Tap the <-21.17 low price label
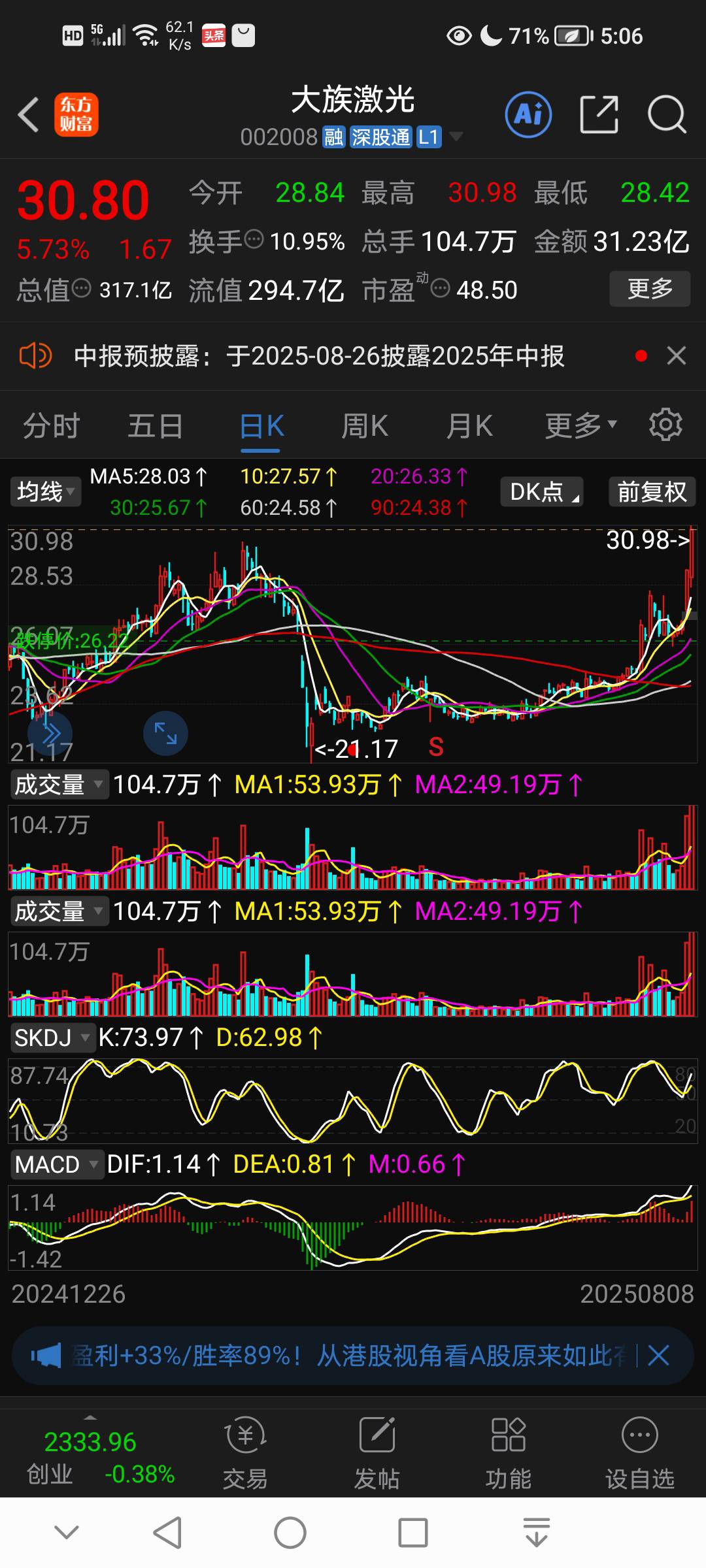This screenshot has width=706, height=1568. 356,749
